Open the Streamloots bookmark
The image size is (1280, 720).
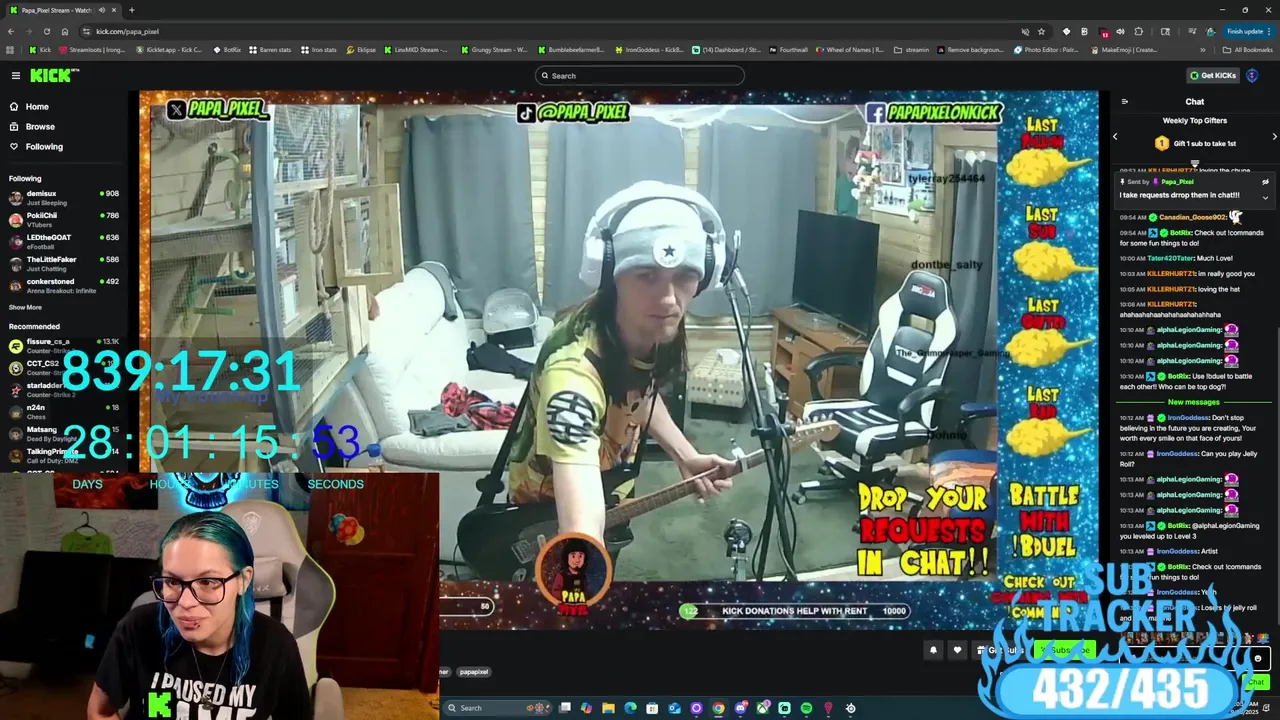pos(92,49)
